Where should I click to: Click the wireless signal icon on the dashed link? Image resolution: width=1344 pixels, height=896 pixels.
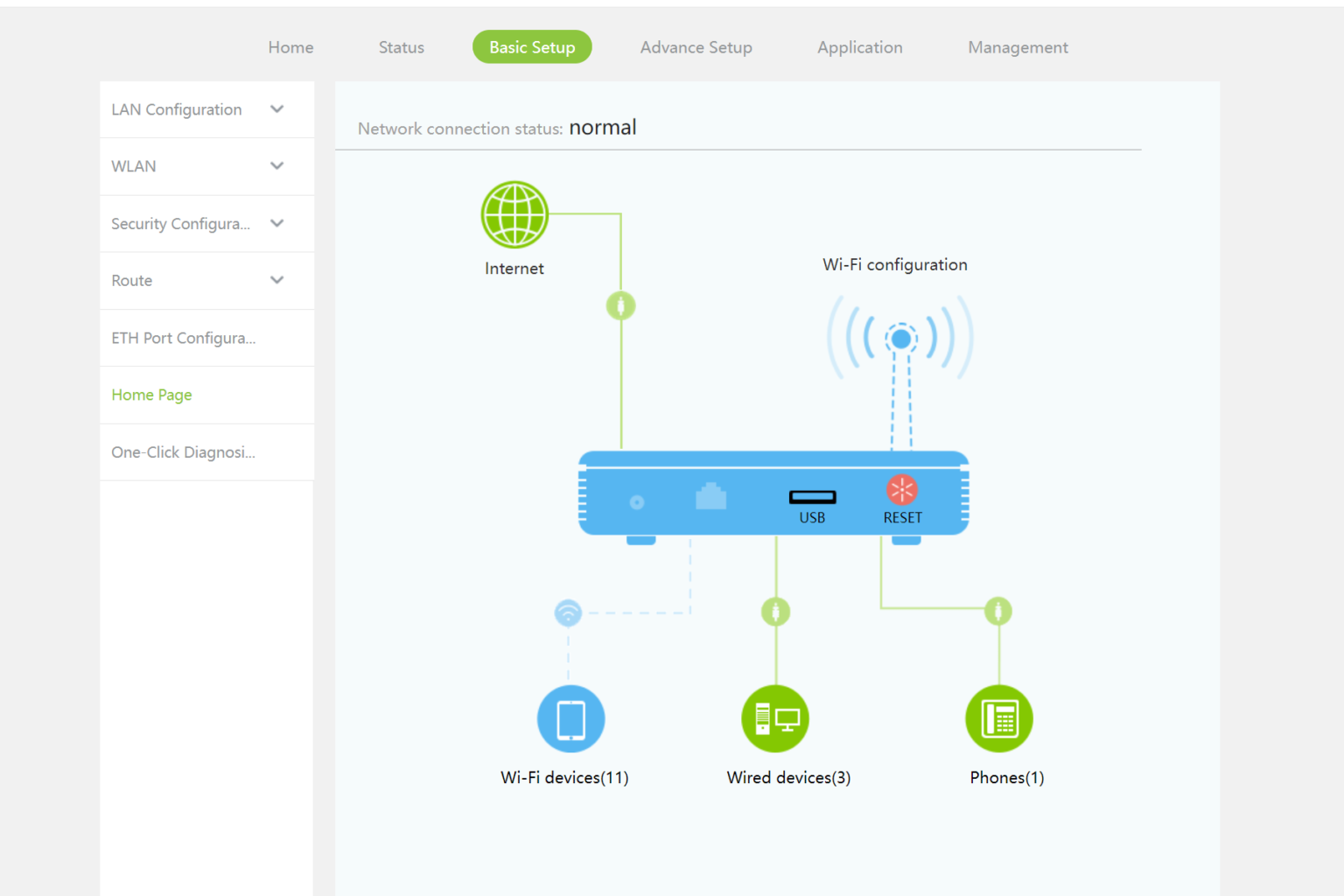point(568,613)
